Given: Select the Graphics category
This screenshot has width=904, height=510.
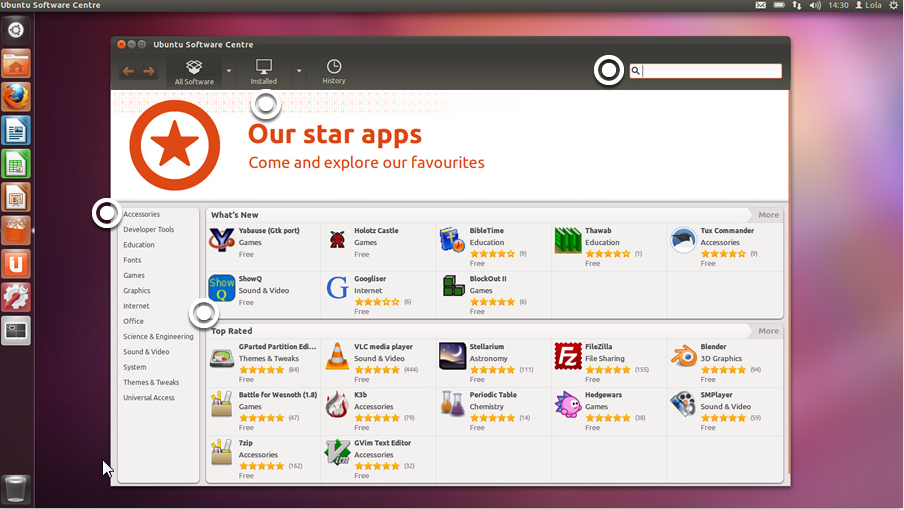Looking at the screenshot, I should (x=137, y=291).
